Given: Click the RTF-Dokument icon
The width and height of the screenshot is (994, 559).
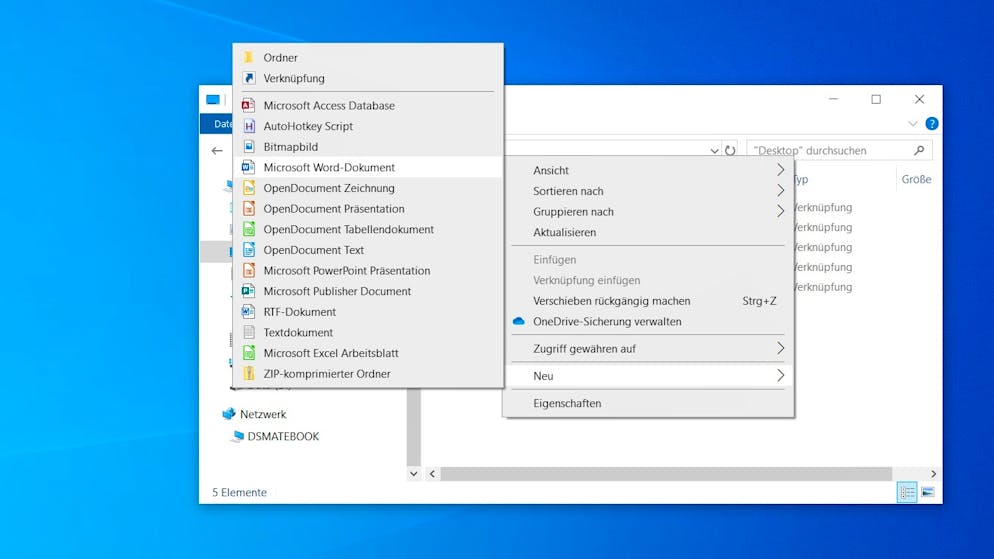Looking at the screenshot, I should (x=248, y=312).
